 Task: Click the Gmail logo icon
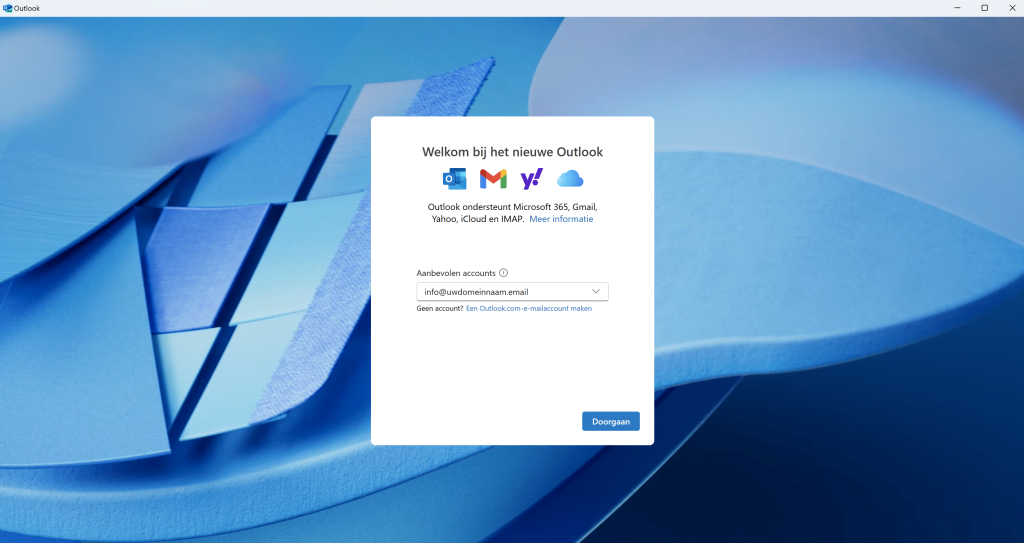pyautogui.click(x=493, y=179)
